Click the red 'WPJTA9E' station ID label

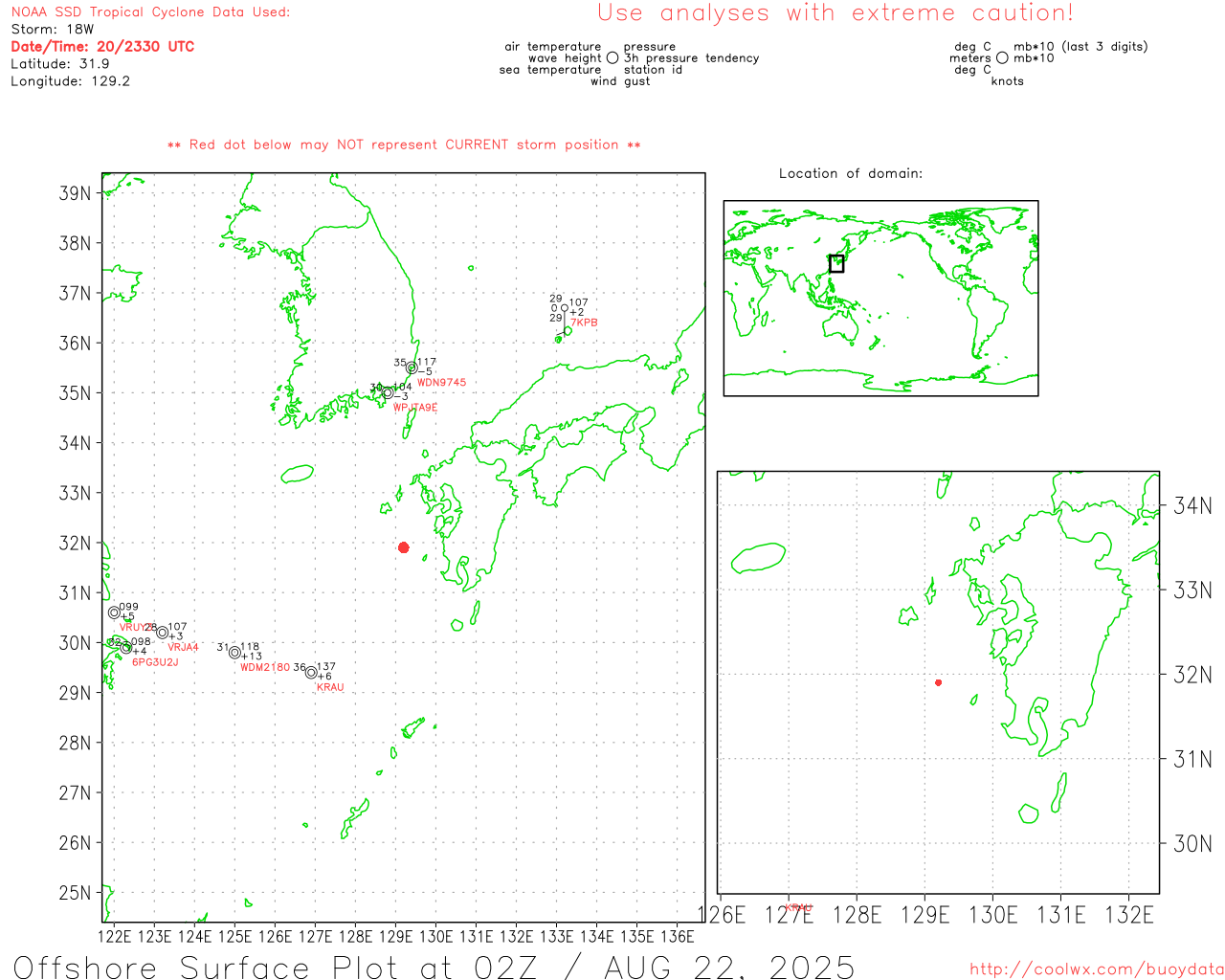tap(415, 408)
